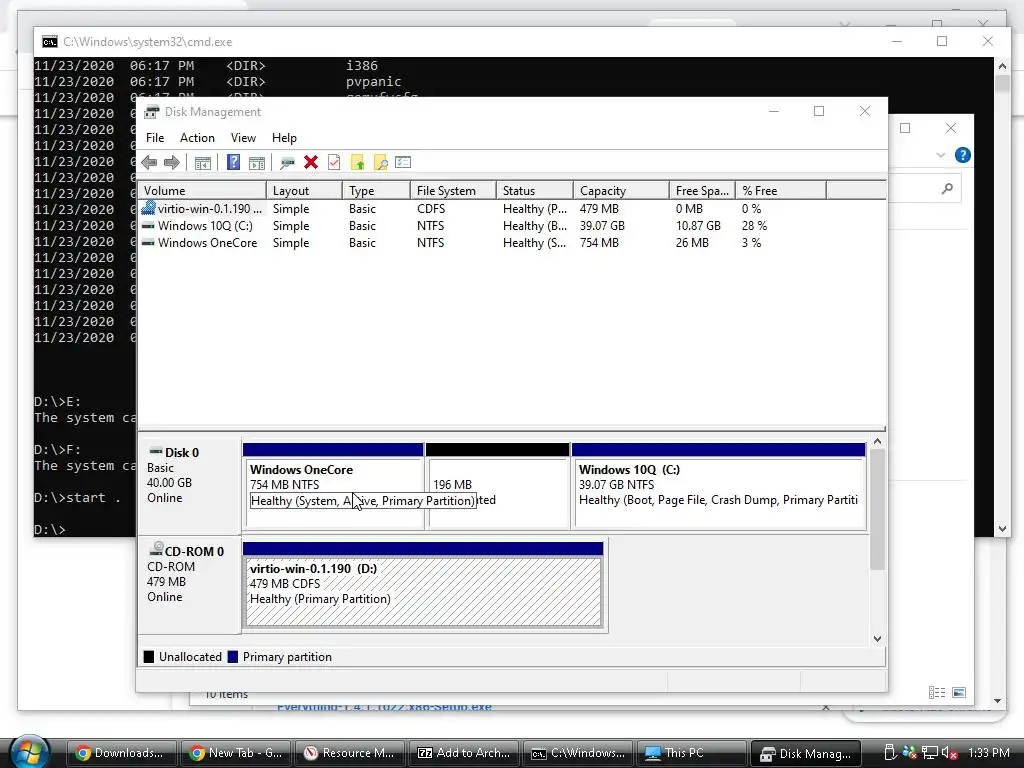Toggle the console tree show/hide icon
This screenshot has width=1024, height=768.
[203, 163]
